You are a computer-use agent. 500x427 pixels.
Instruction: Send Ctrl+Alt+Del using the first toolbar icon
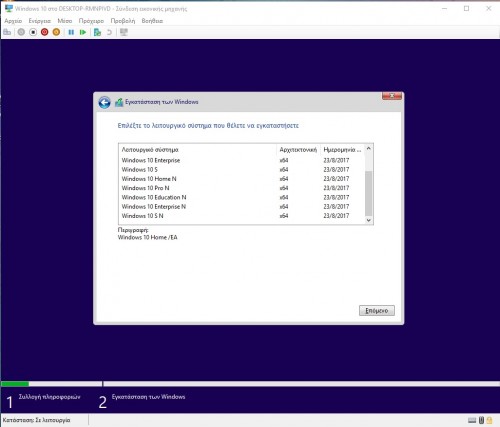coord(7,32)
